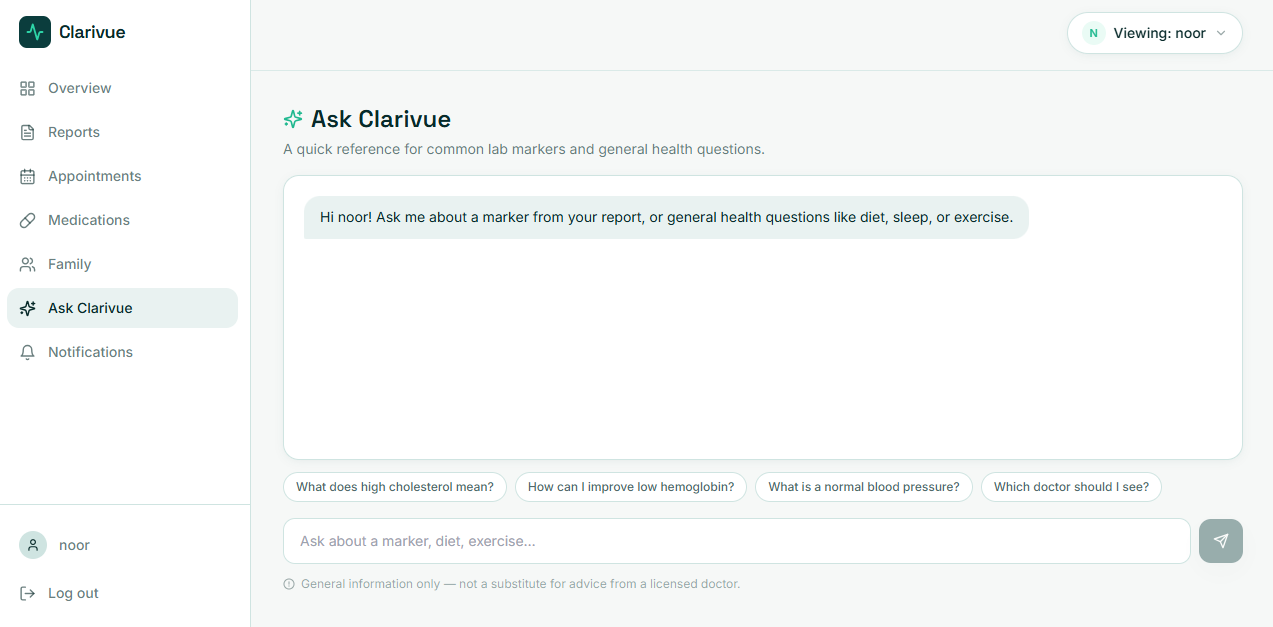Image resolution: width=1273 pixels, height=627 pixels.
Task: Click the Clarivue heartbeat logo icon
Action: coord(35,32)
